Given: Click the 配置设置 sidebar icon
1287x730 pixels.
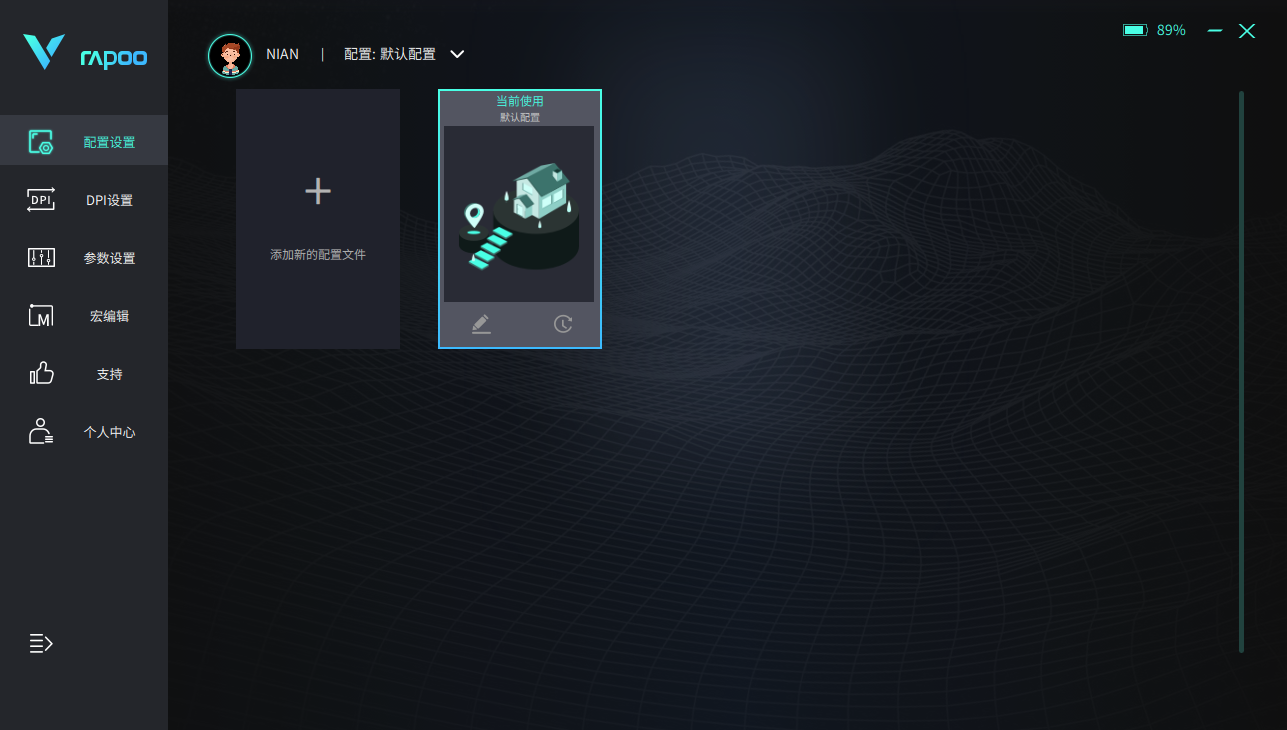Looking at the screenshot, I should point(41,142).
